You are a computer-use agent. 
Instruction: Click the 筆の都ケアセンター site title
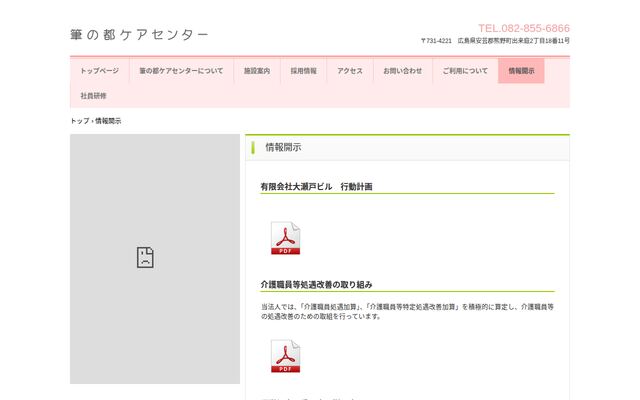(139, 35)
